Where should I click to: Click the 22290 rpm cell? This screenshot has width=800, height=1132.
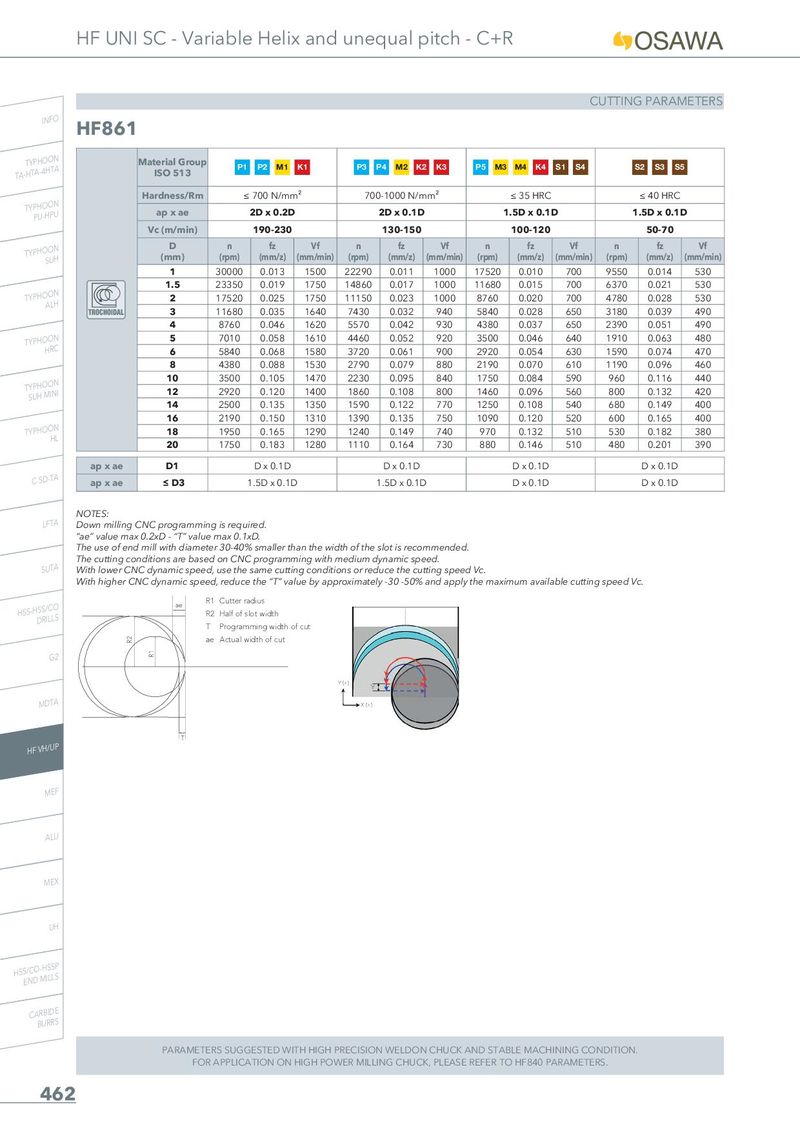click(x=359, y=271)
